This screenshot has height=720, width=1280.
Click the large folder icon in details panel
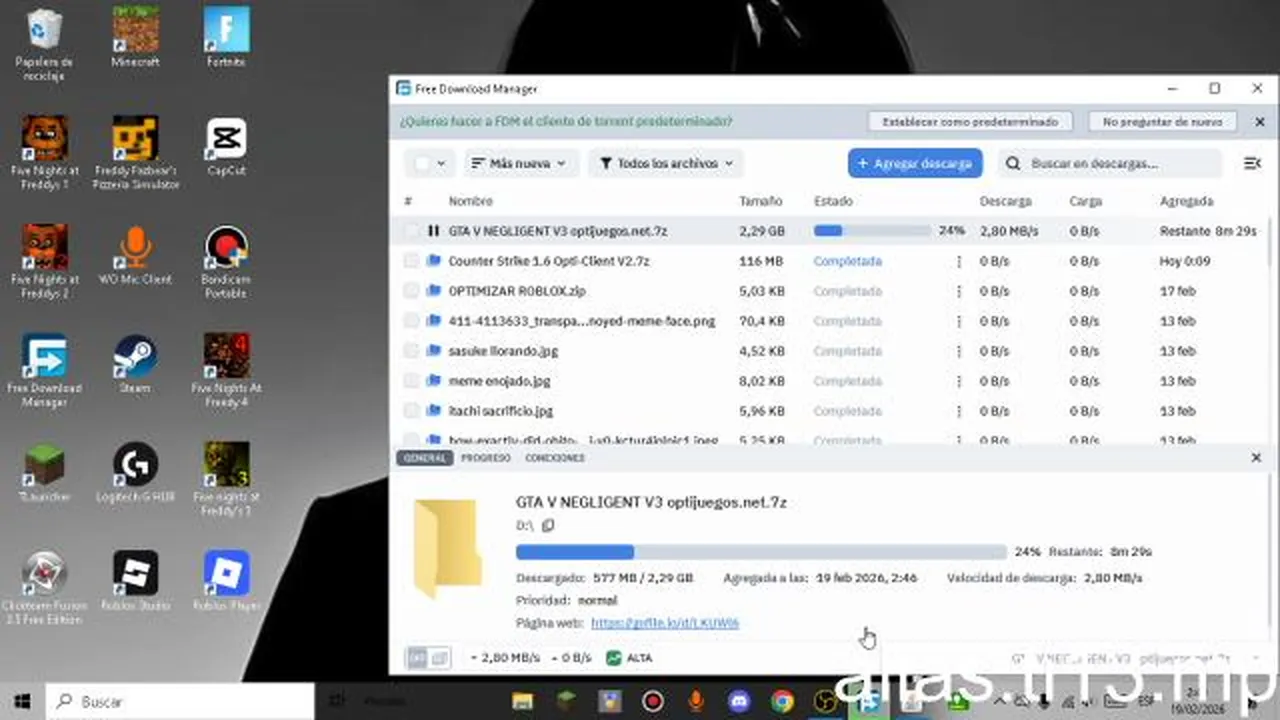coord(446,549)
